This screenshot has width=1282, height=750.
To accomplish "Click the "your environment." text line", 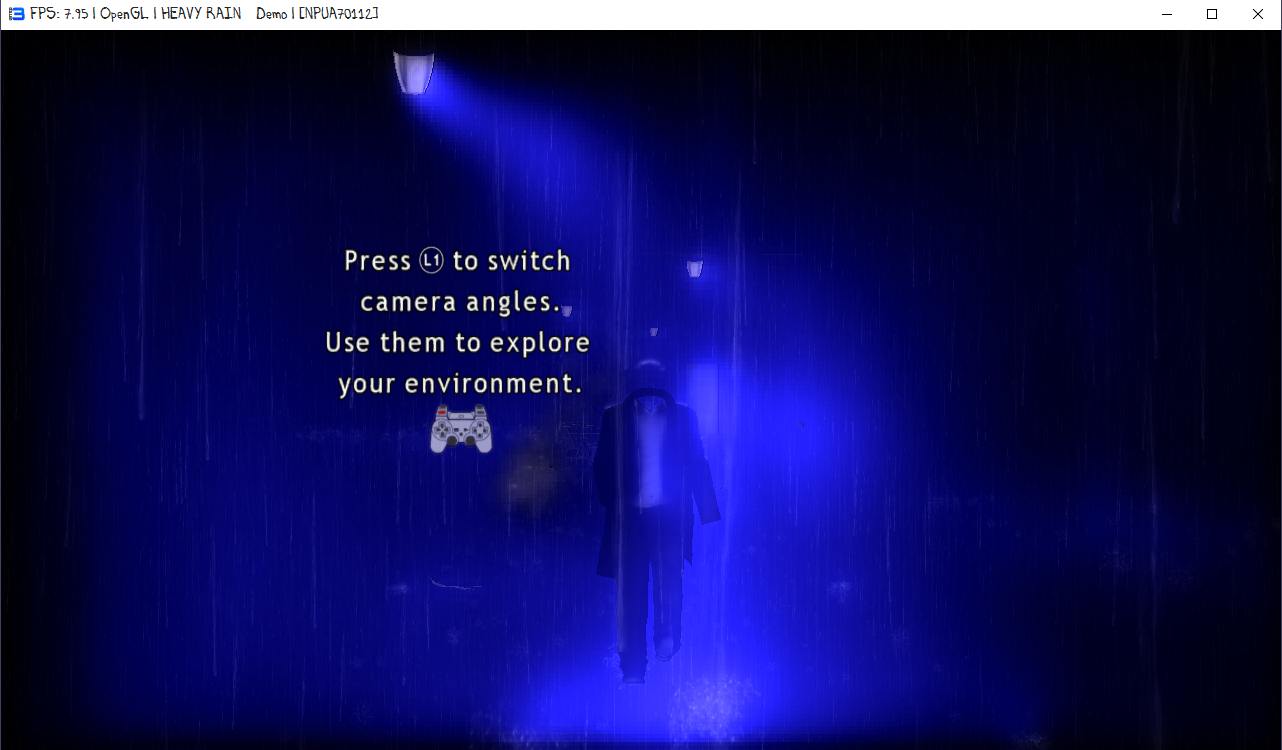I will pos(460,384).
